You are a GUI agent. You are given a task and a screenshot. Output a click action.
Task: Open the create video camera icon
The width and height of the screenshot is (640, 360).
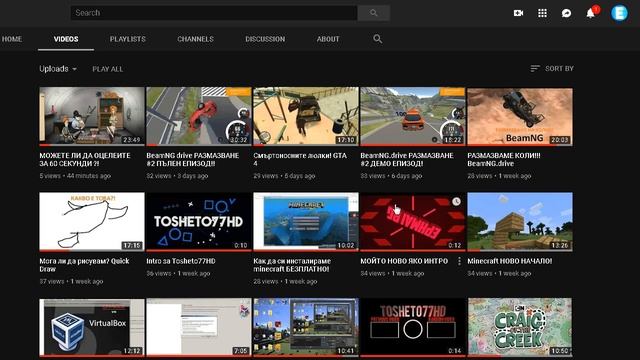click(x=518, y=13)
